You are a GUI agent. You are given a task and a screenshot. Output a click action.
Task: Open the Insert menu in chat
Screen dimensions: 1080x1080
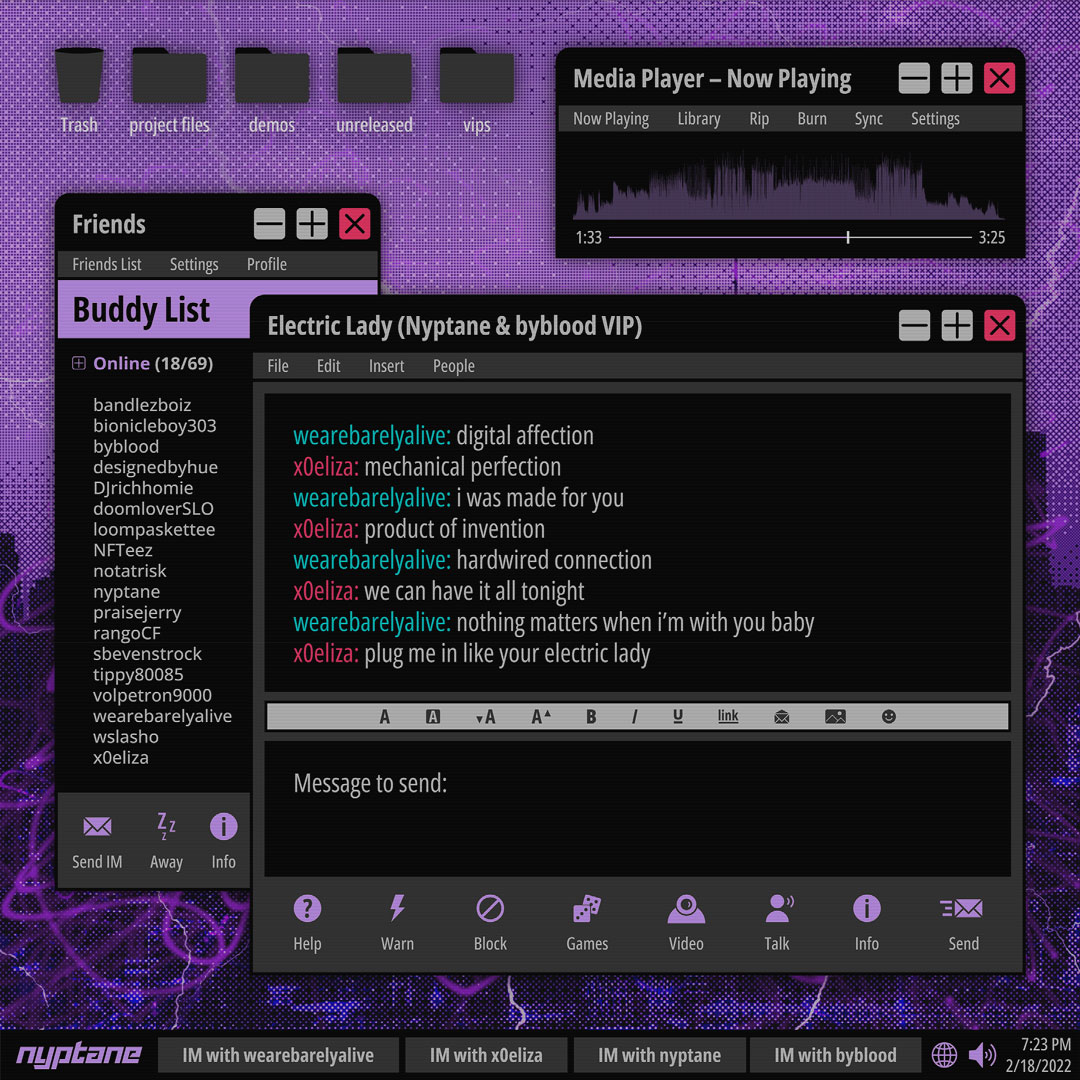(x=386, y=366)
